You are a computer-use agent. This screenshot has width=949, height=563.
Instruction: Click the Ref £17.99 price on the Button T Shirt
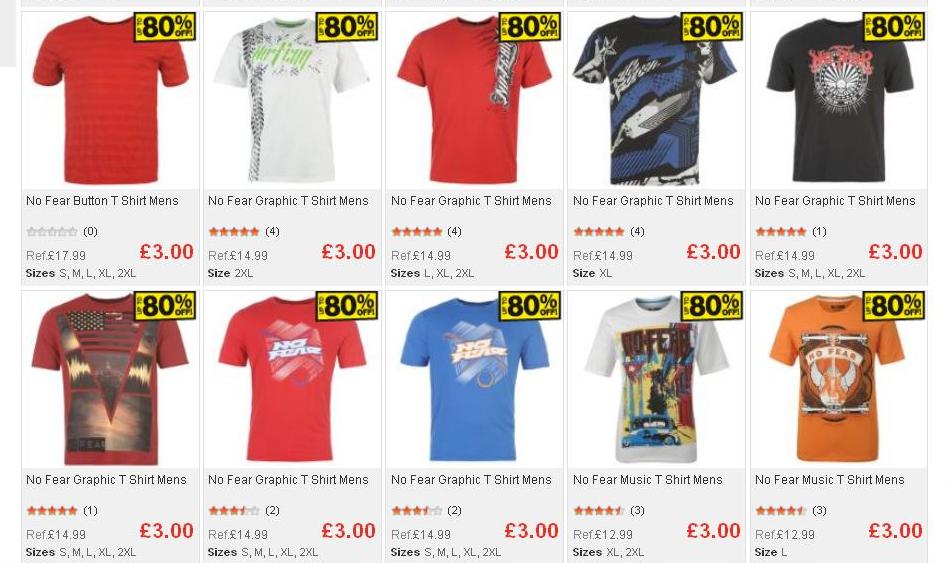pos(56,255)
